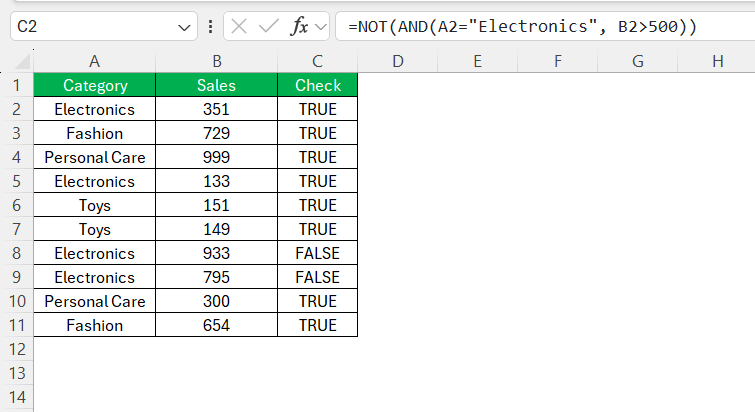Select column C header

coord(317,61)
